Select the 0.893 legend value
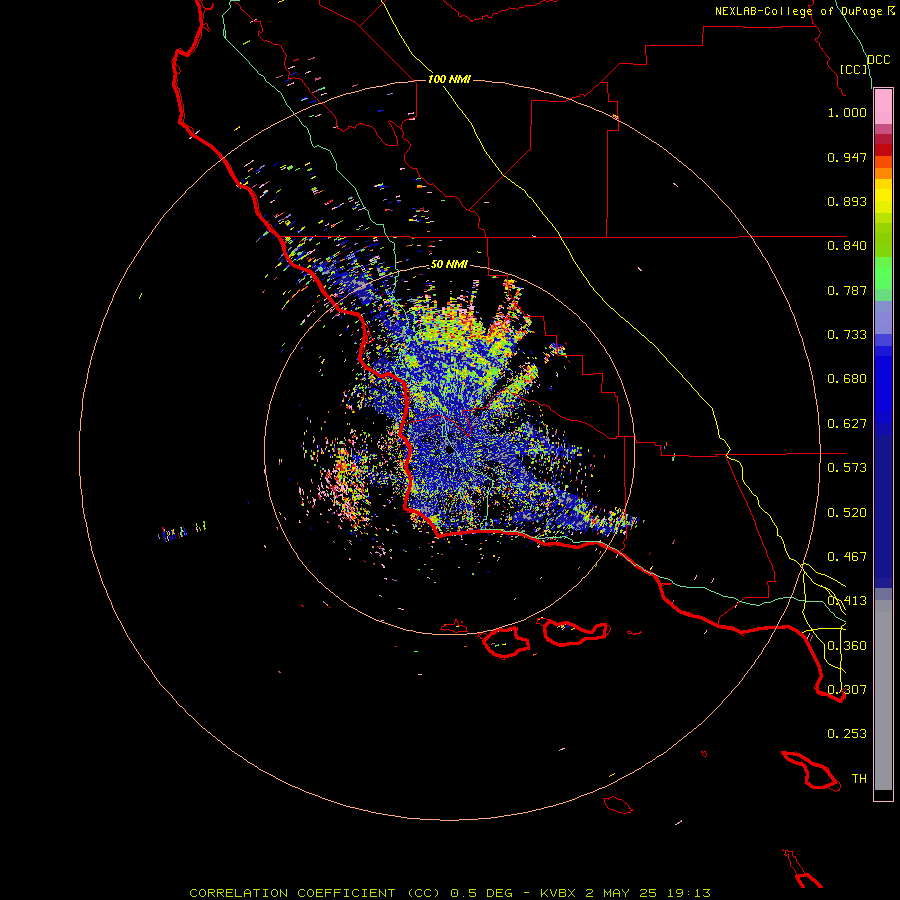 pyautogui.click(x=847, y=201)
